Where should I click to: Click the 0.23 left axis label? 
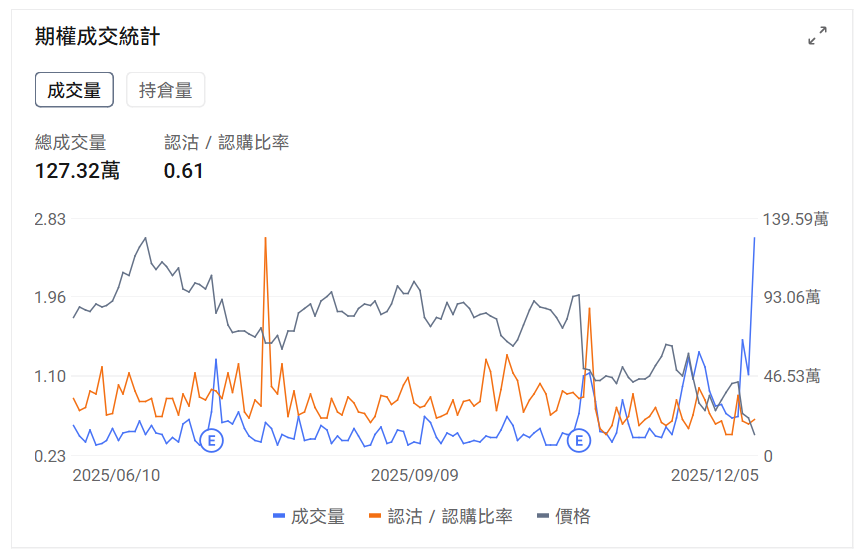(50, 456)
